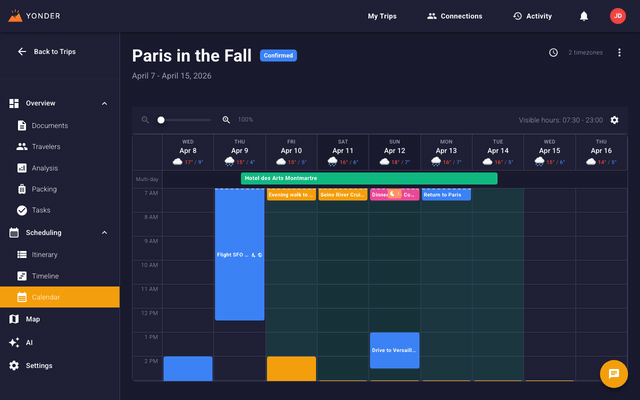Click the zoom in magnifier icon
This screenshot has height=400, width=640.
(226, 120)
